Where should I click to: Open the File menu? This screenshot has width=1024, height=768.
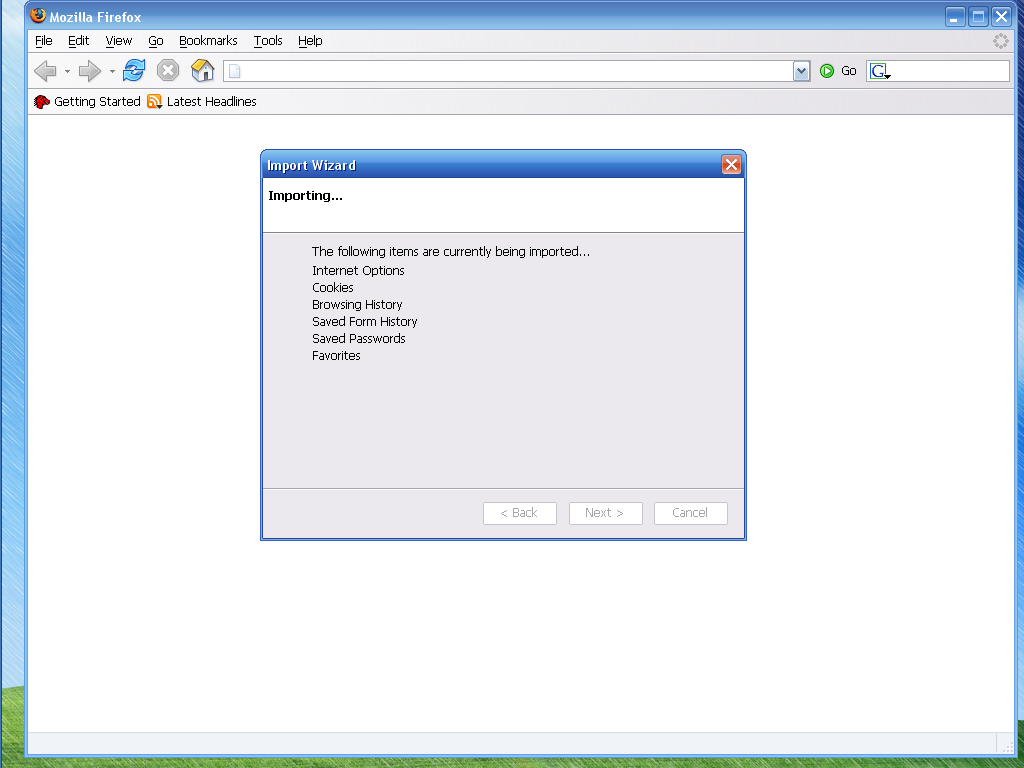tap(43, 40)
